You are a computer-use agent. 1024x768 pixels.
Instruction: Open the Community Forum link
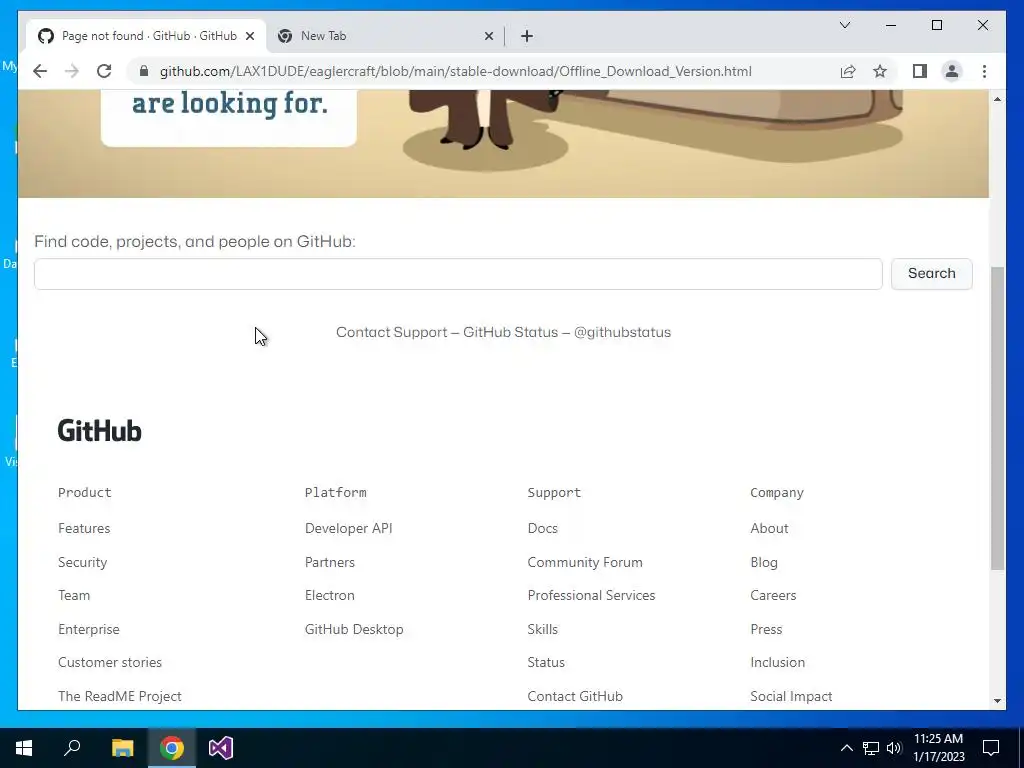584,562
